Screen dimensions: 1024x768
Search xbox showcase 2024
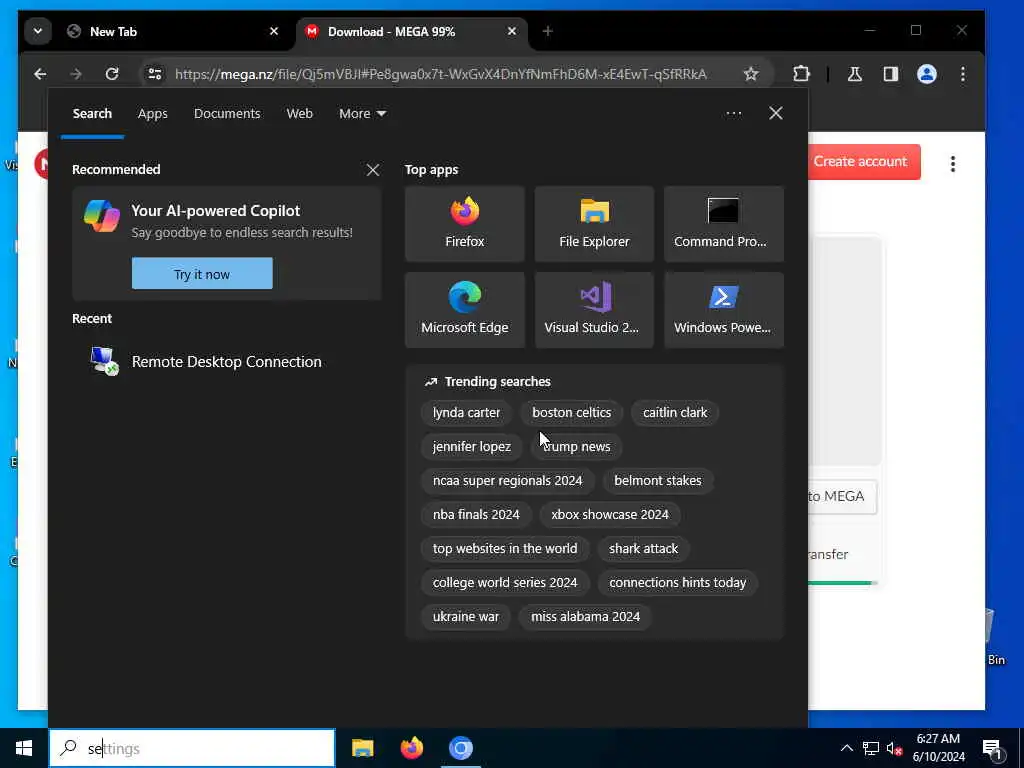pos(609,515)
